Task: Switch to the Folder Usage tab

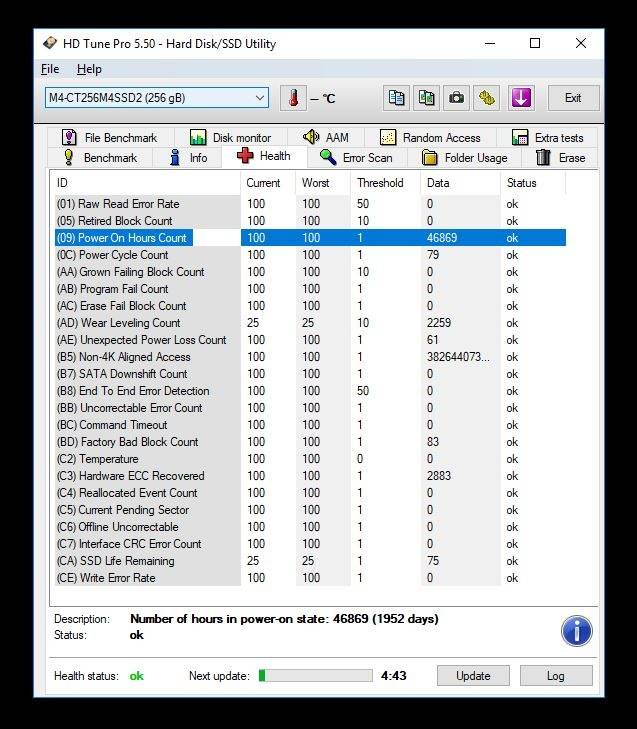Action: (464, 158)
